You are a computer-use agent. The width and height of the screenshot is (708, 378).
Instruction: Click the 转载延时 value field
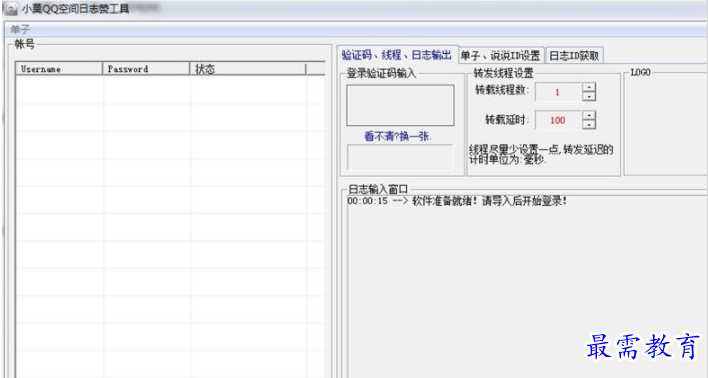[x=558, y=120]
